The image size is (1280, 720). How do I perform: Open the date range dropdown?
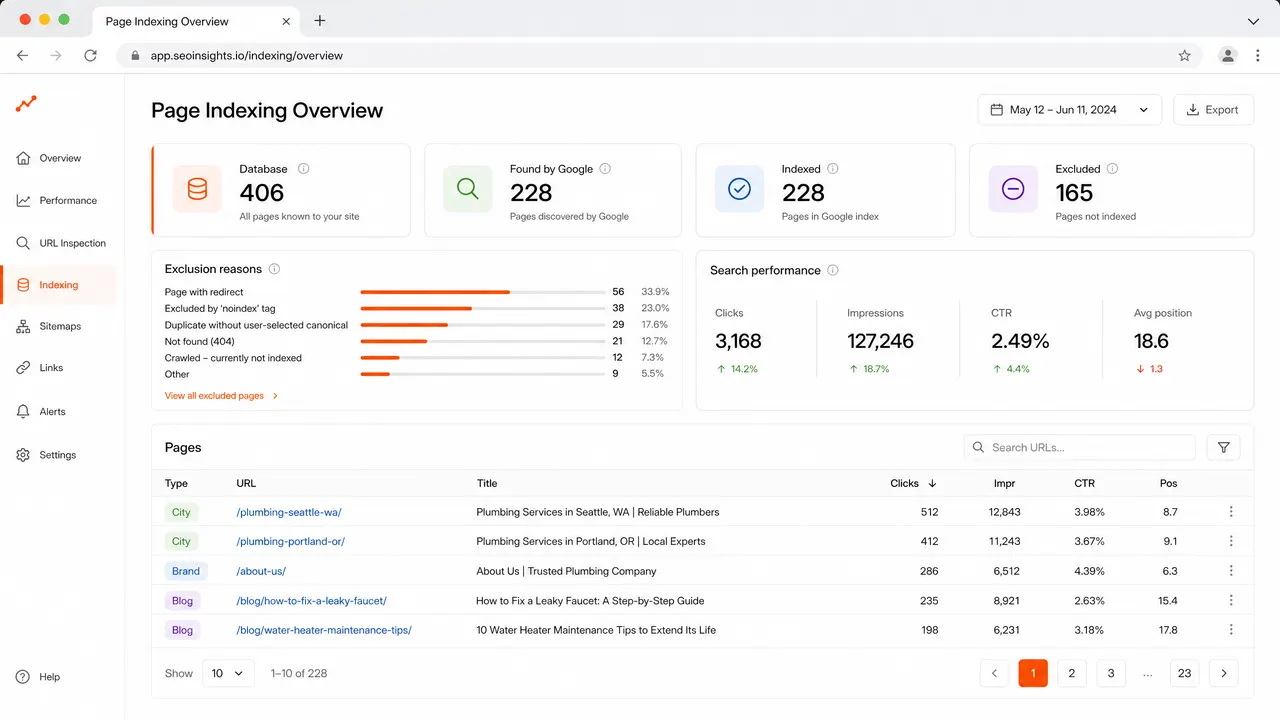1069,110
